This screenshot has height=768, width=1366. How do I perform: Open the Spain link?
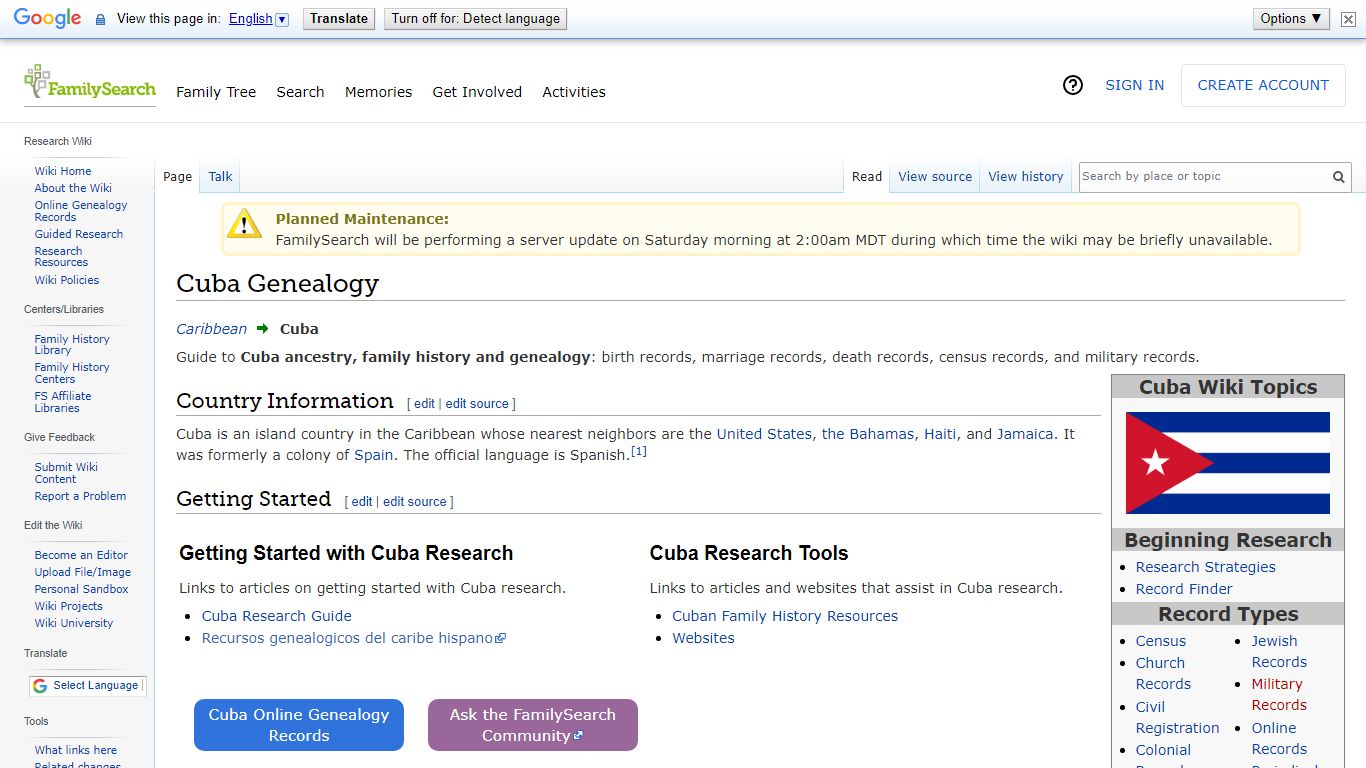click(x=374, y=455)
